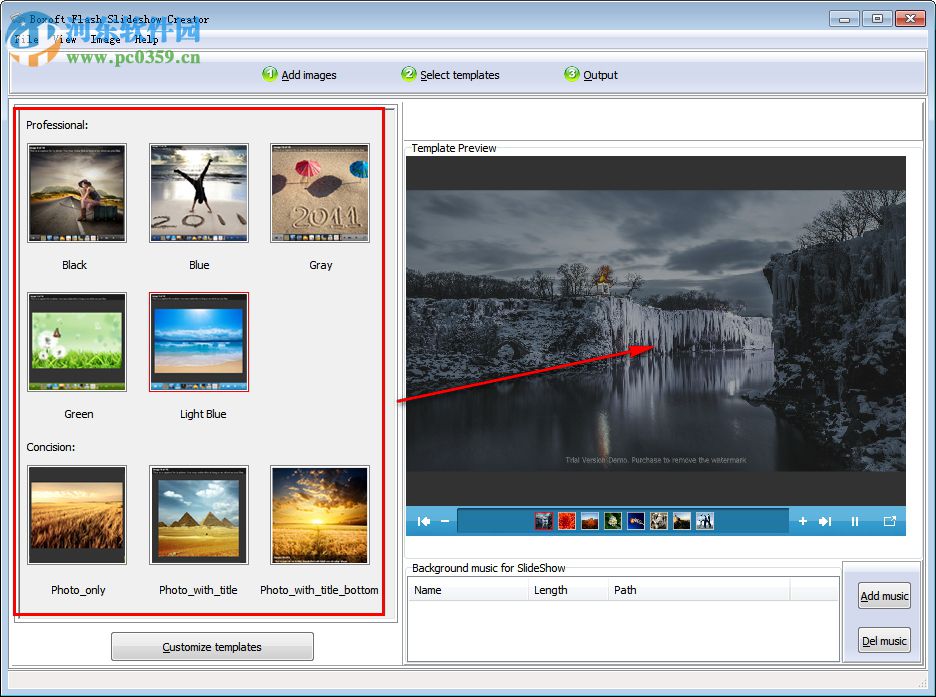Click the skip-to-first-slide icon in preview player
Viewport: 936px width, 697px height.
pyautogui.click(x=424, y=521)
